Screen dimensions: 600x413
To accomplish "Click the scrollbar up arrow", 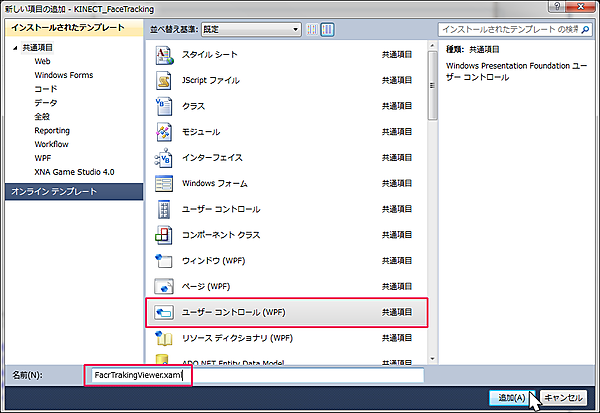I will [432, 46].
